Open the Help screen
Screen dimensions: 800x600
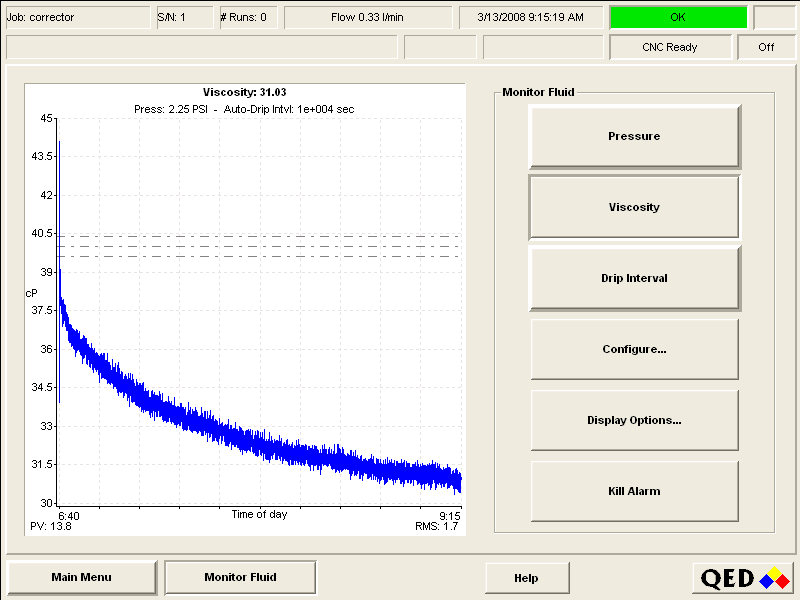coord(526,578)
